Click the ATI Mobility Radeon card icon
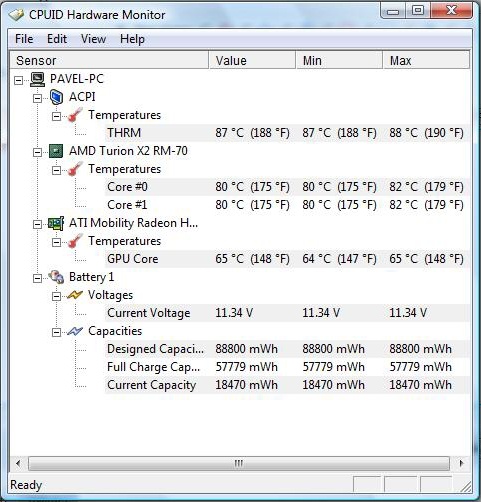 click(56, 223)
